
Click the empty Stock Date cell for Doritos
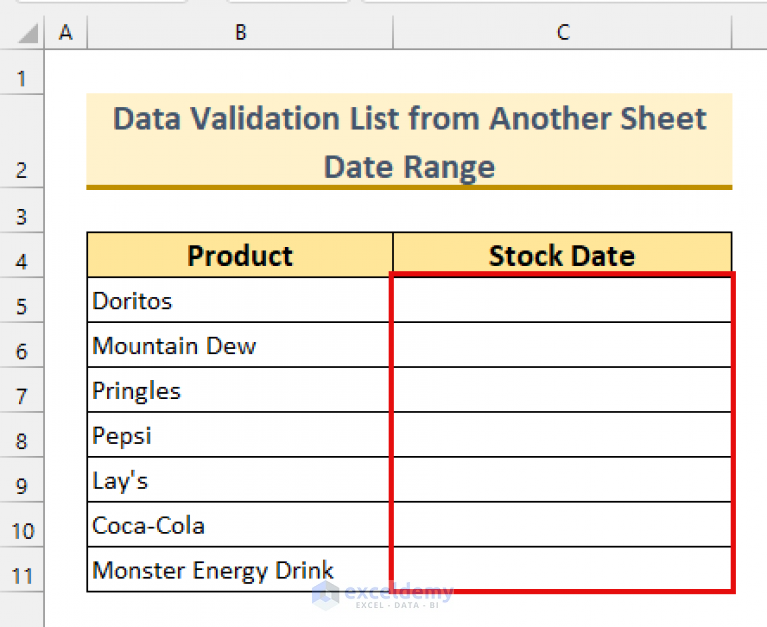(562, 301)
